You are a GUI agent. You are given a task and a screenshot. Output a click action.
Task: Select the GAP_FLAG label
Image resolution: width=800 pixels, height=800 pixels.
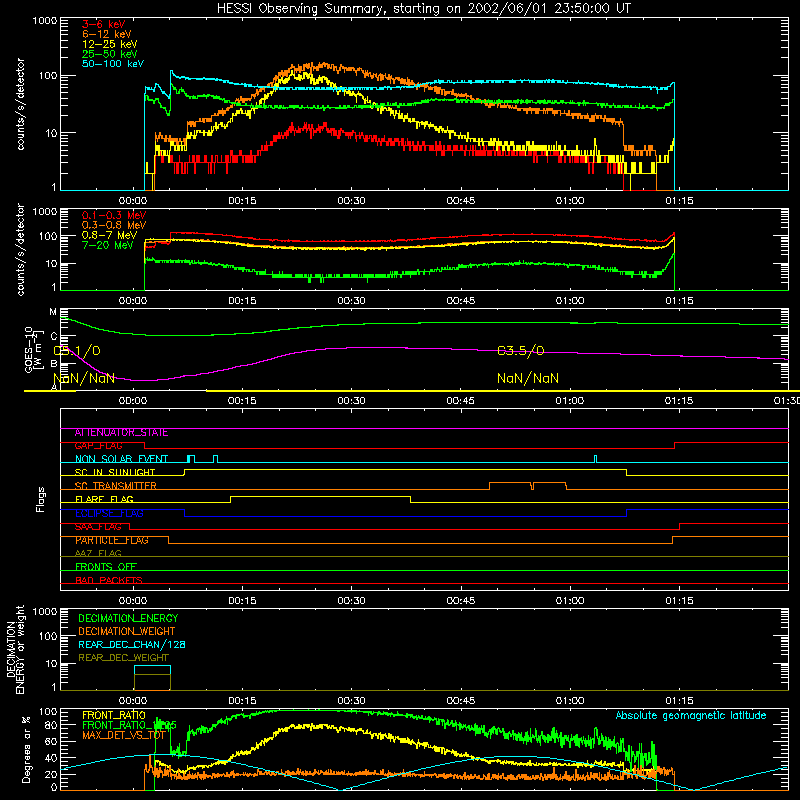98,446
